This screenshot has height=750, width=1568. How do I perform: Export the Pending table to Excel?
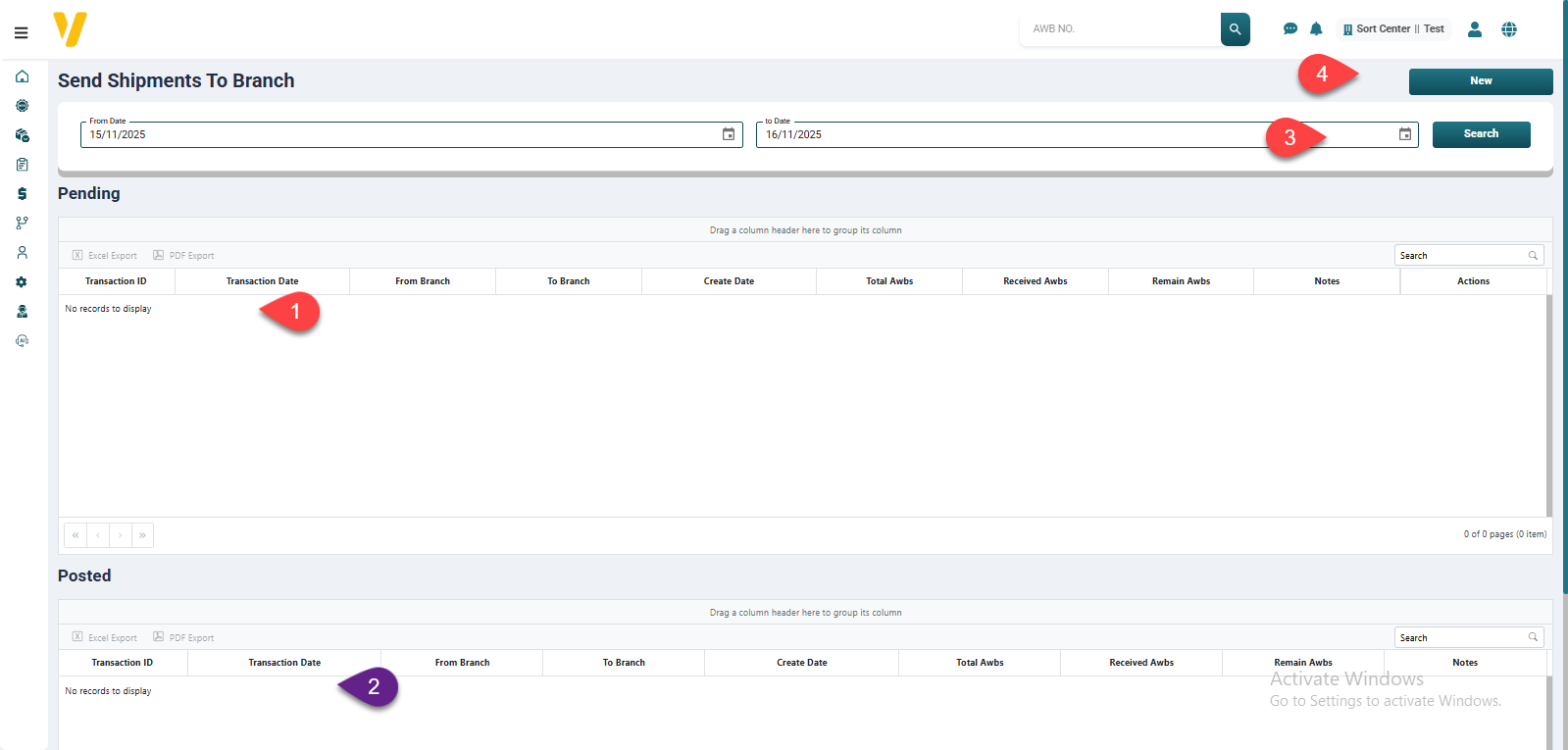(x=105, y=256)
